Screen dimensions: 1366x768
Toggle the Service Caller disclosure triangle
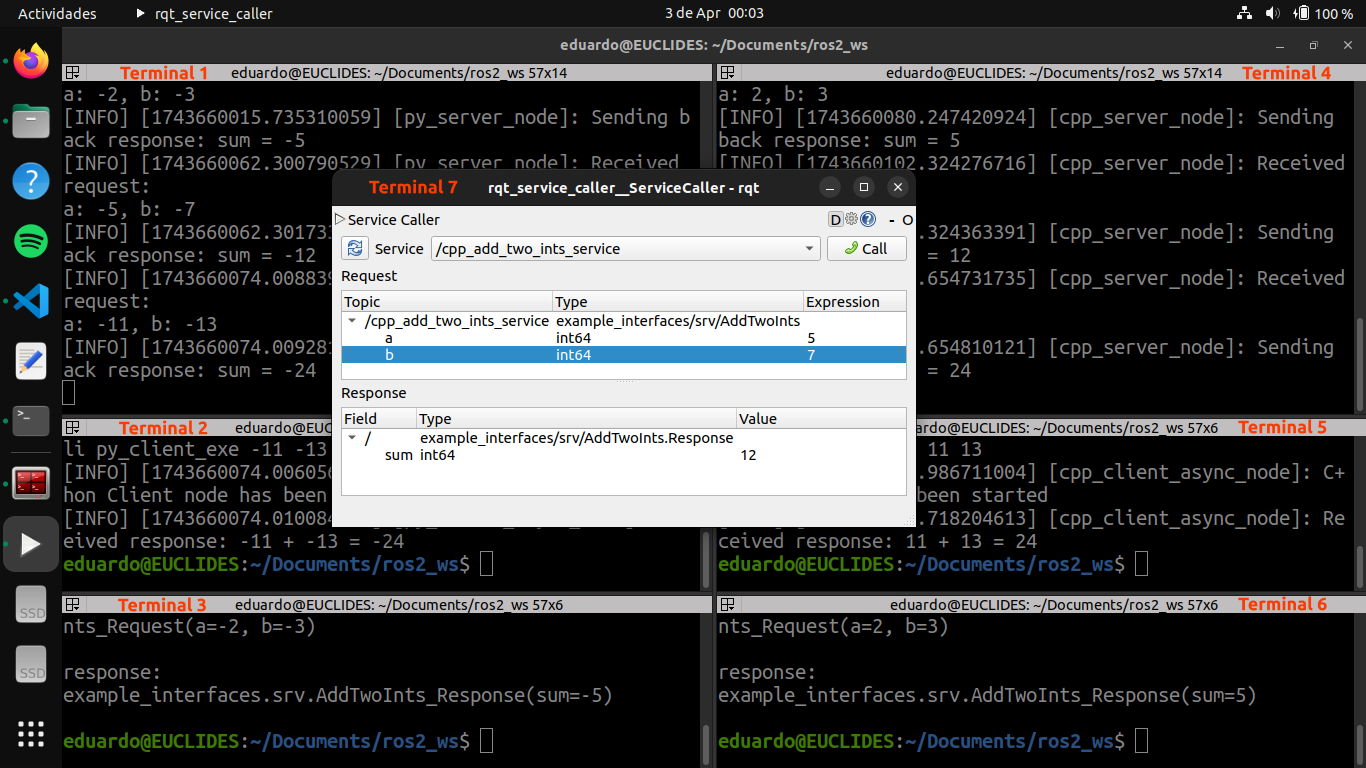[x=340, y=219]
